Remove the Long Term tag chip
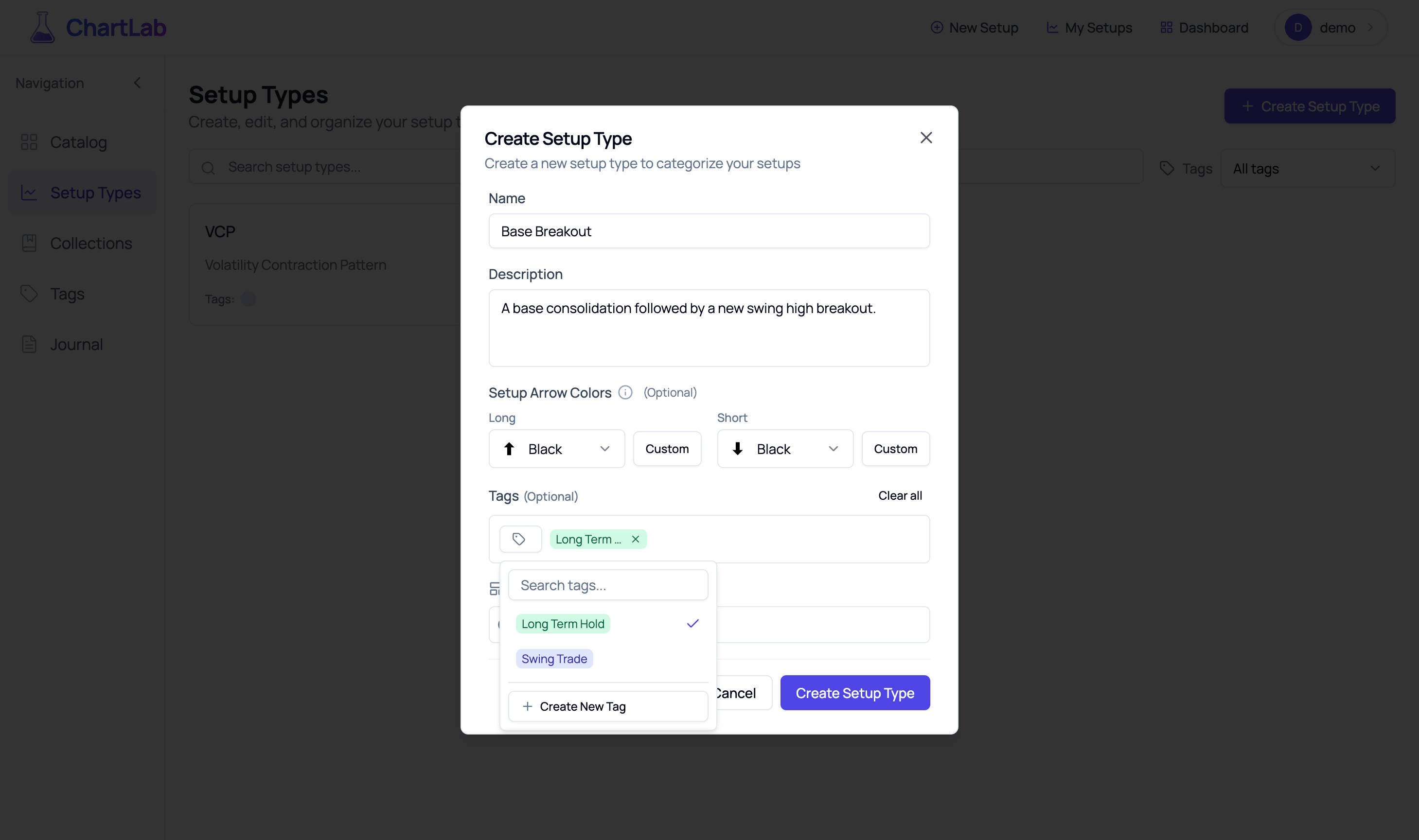This screenshot has width=1419, height=840. click(x=635, y=539)
